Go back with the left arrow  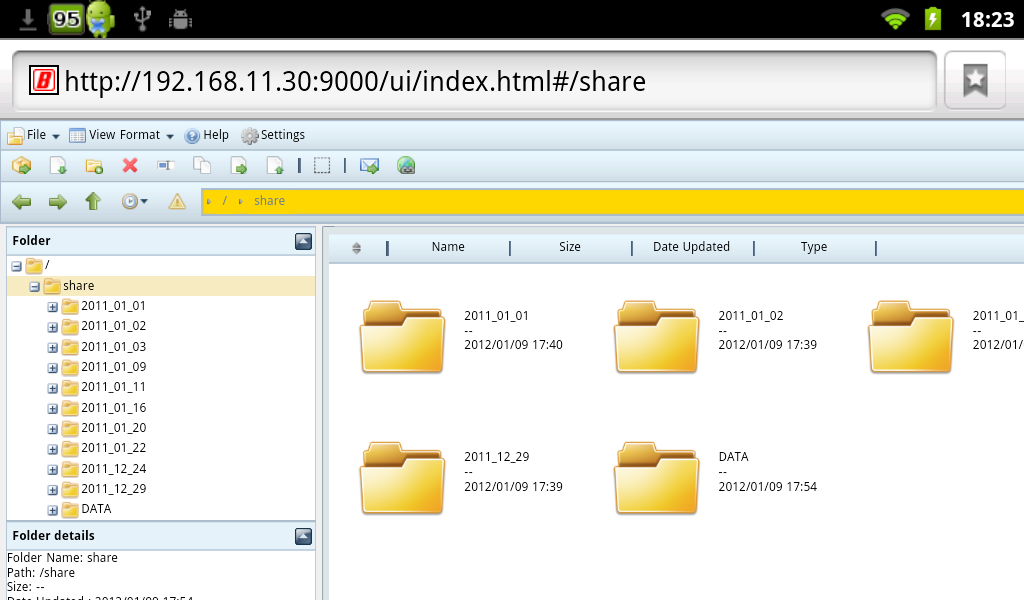click(22, 202)
